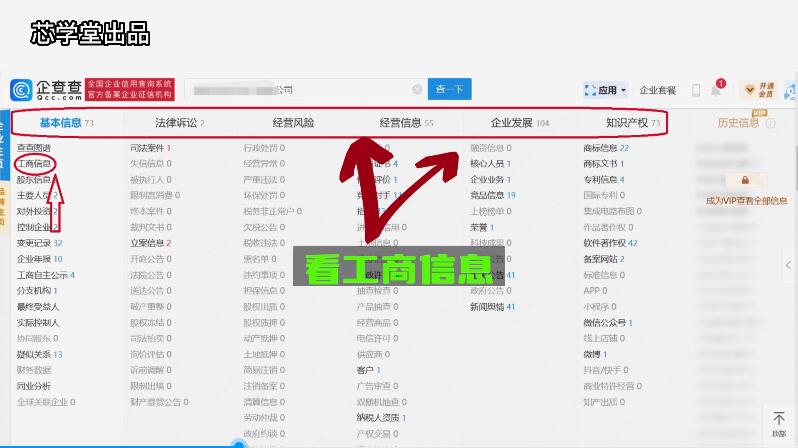Open 立案信息 2 entry
This screenshot has width=798, height=448.
[x=150, y=243]
